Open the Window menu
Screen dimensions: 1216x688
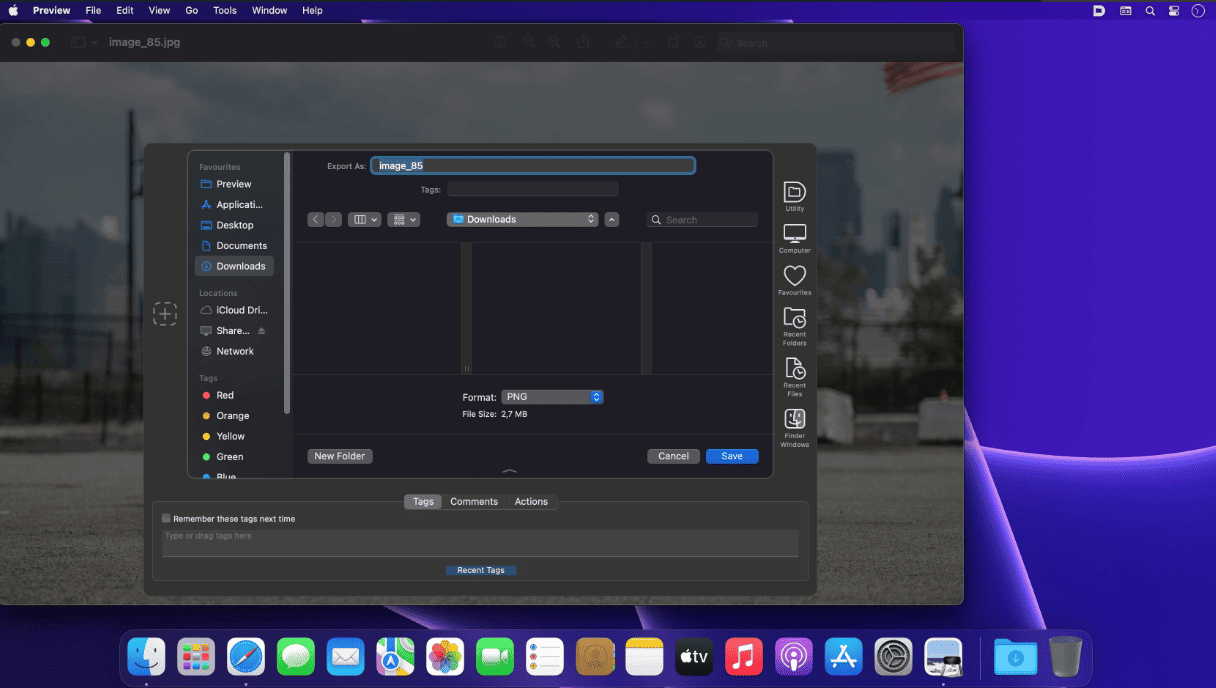269,10
